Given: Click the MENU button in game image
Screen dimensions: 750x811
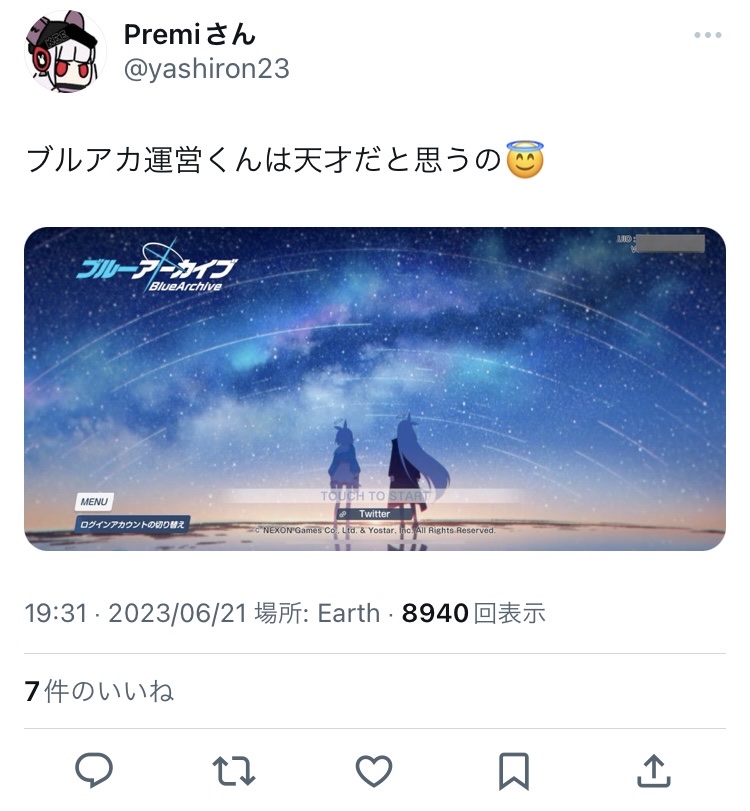Looking at the screenshot, I should click(94, 502).
